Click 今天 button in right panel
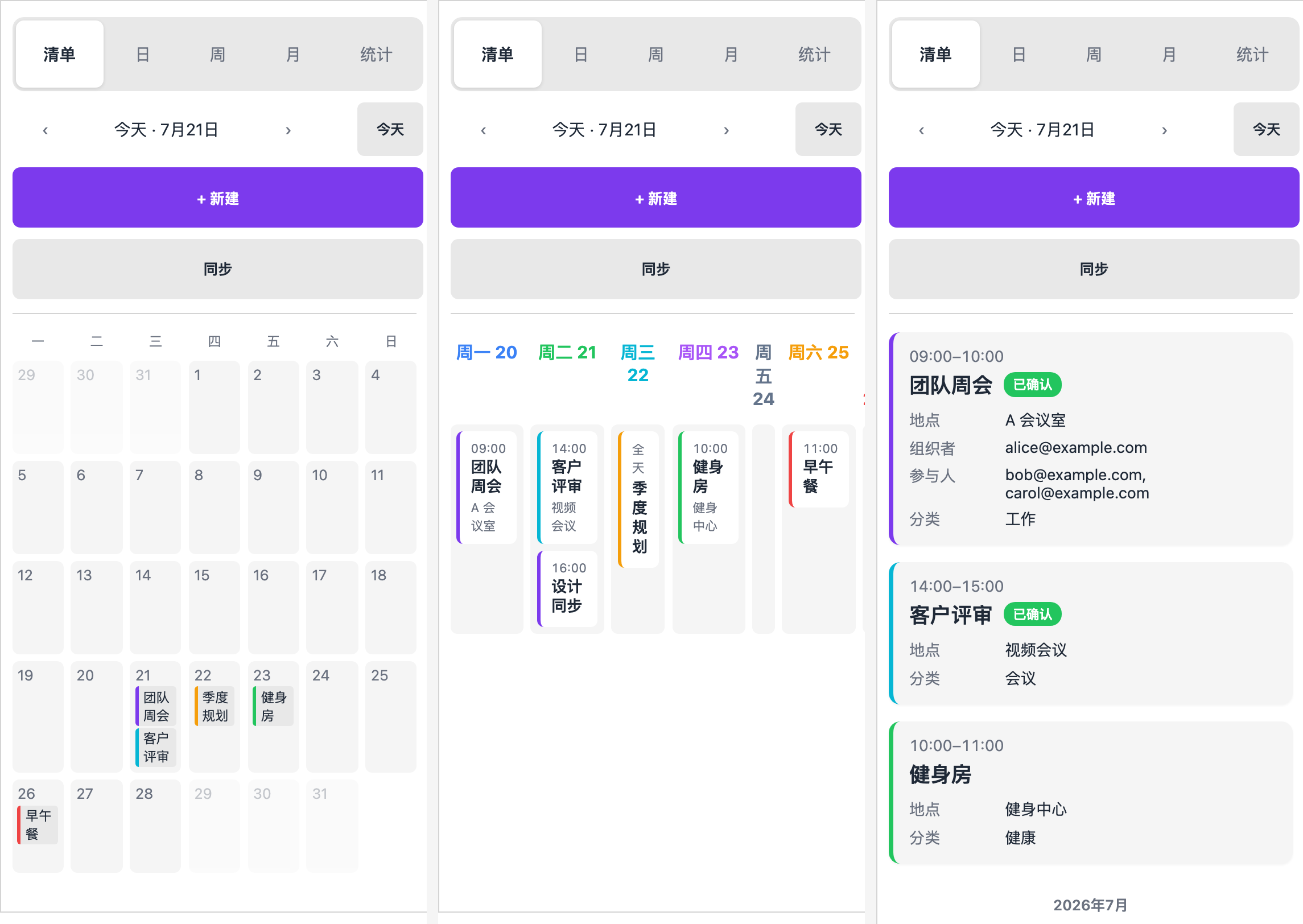 1266,129
